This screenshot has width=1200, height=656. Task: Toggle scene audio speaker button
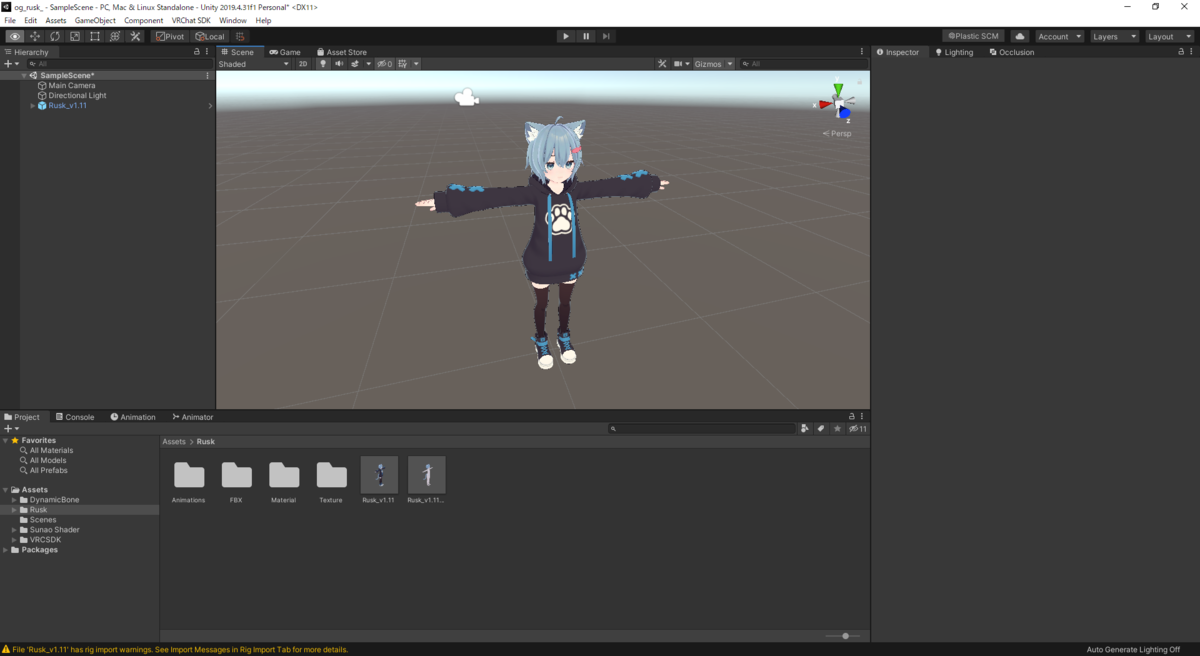(339, 64)
